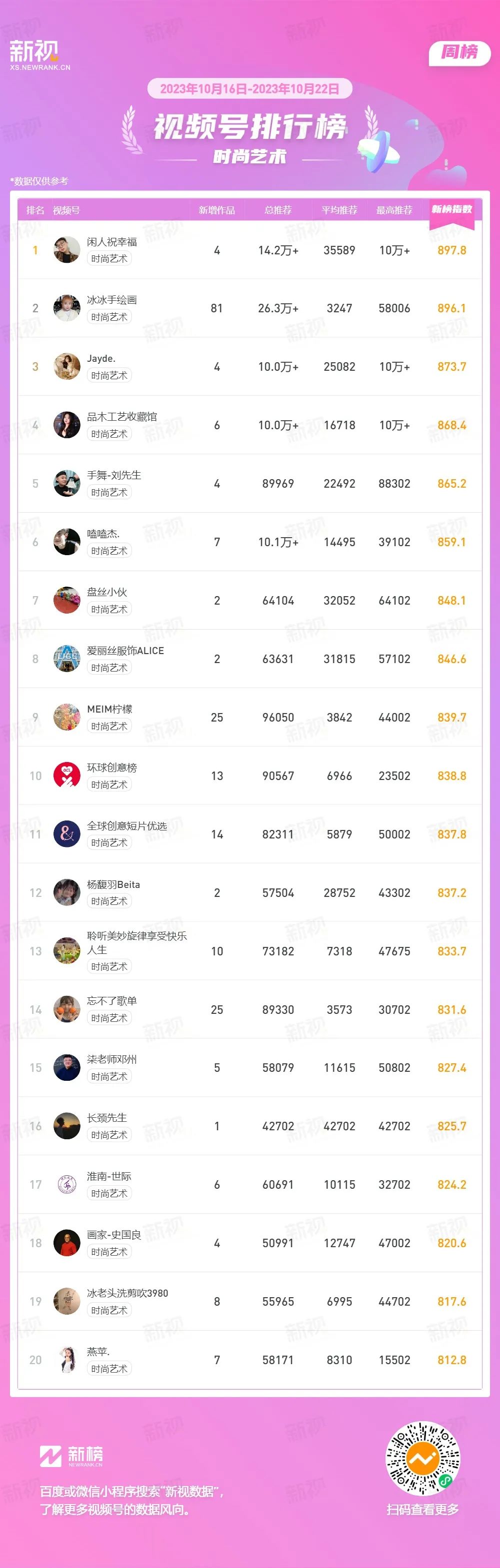
Task: Select the 总推荐 column header
Action: pos(278,210)
